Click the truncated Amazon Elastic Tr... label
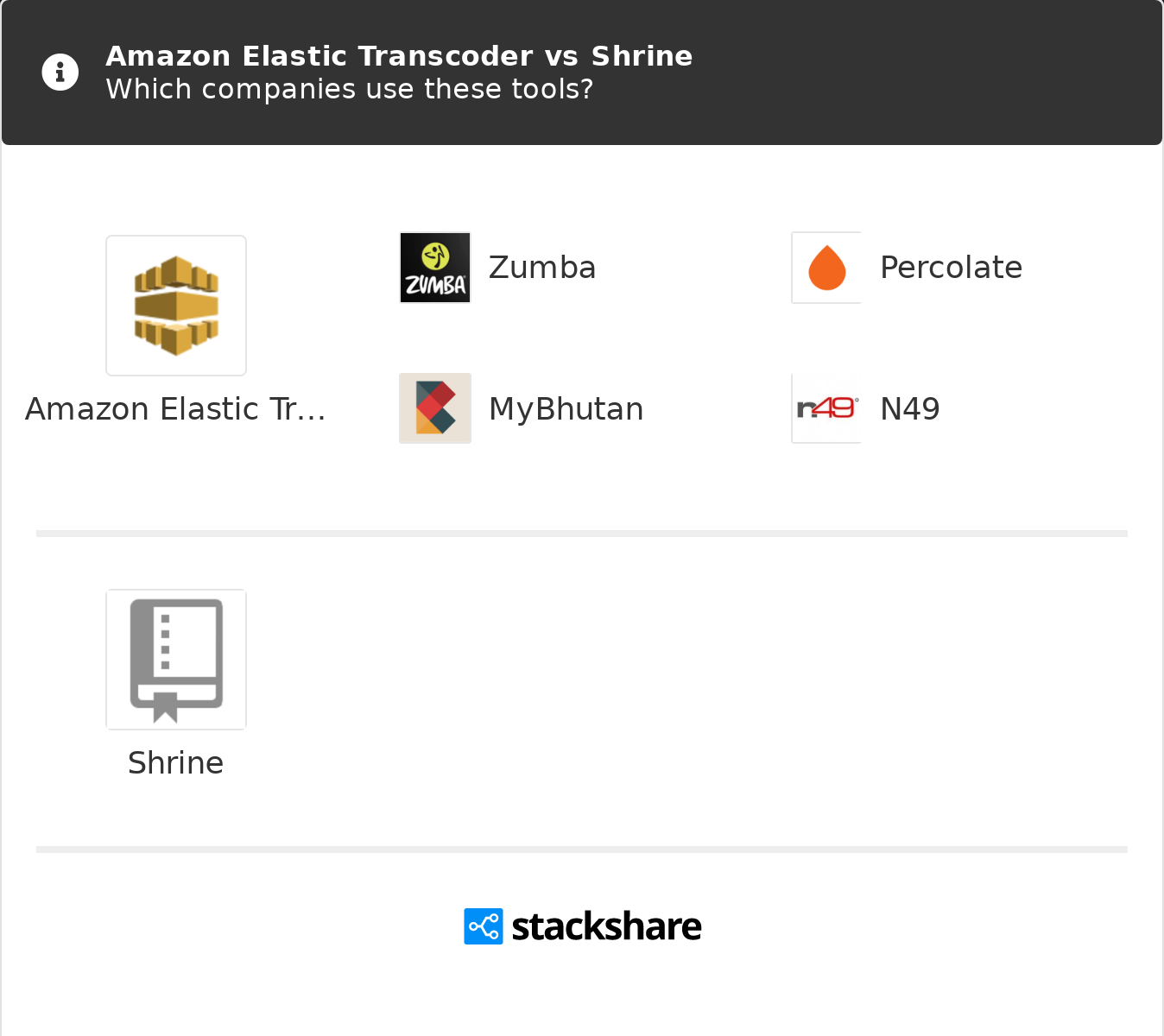Screen dimensions: 1164x1036 (x=175, y=409)
